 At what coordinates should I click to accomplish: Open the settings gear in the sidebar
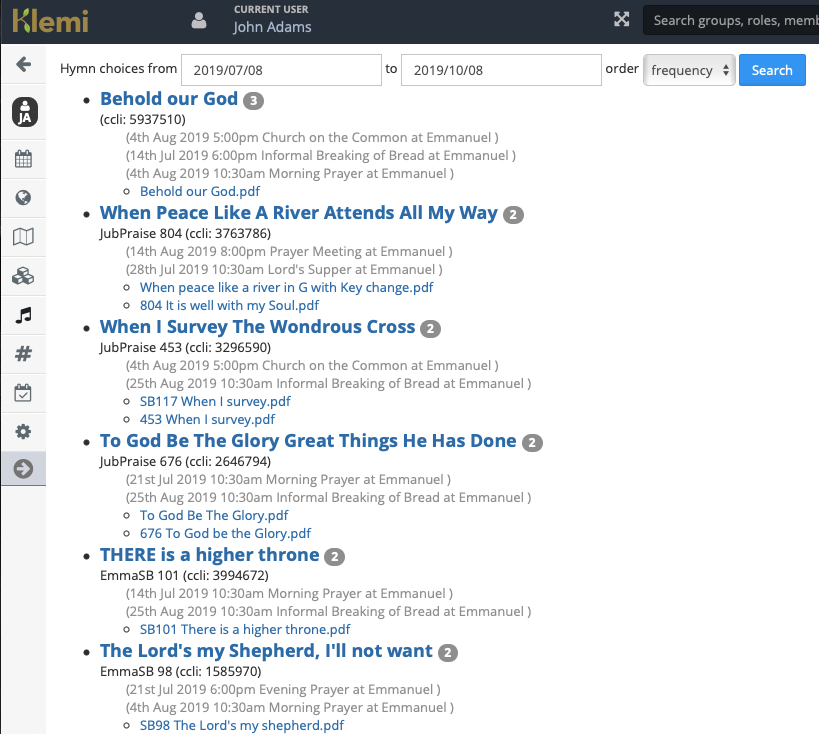23,431
